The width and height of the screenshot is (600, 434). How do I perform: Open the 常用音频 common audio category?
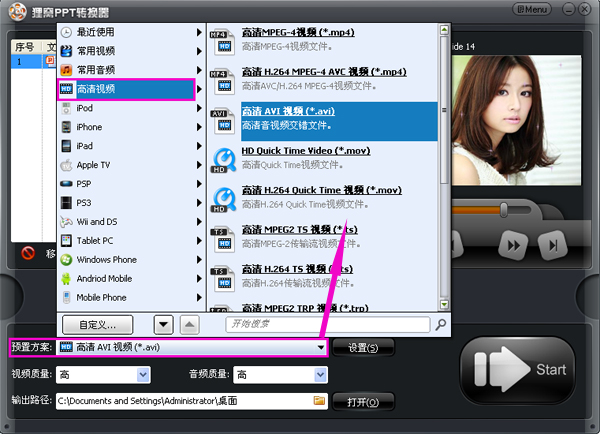point(130,70)
